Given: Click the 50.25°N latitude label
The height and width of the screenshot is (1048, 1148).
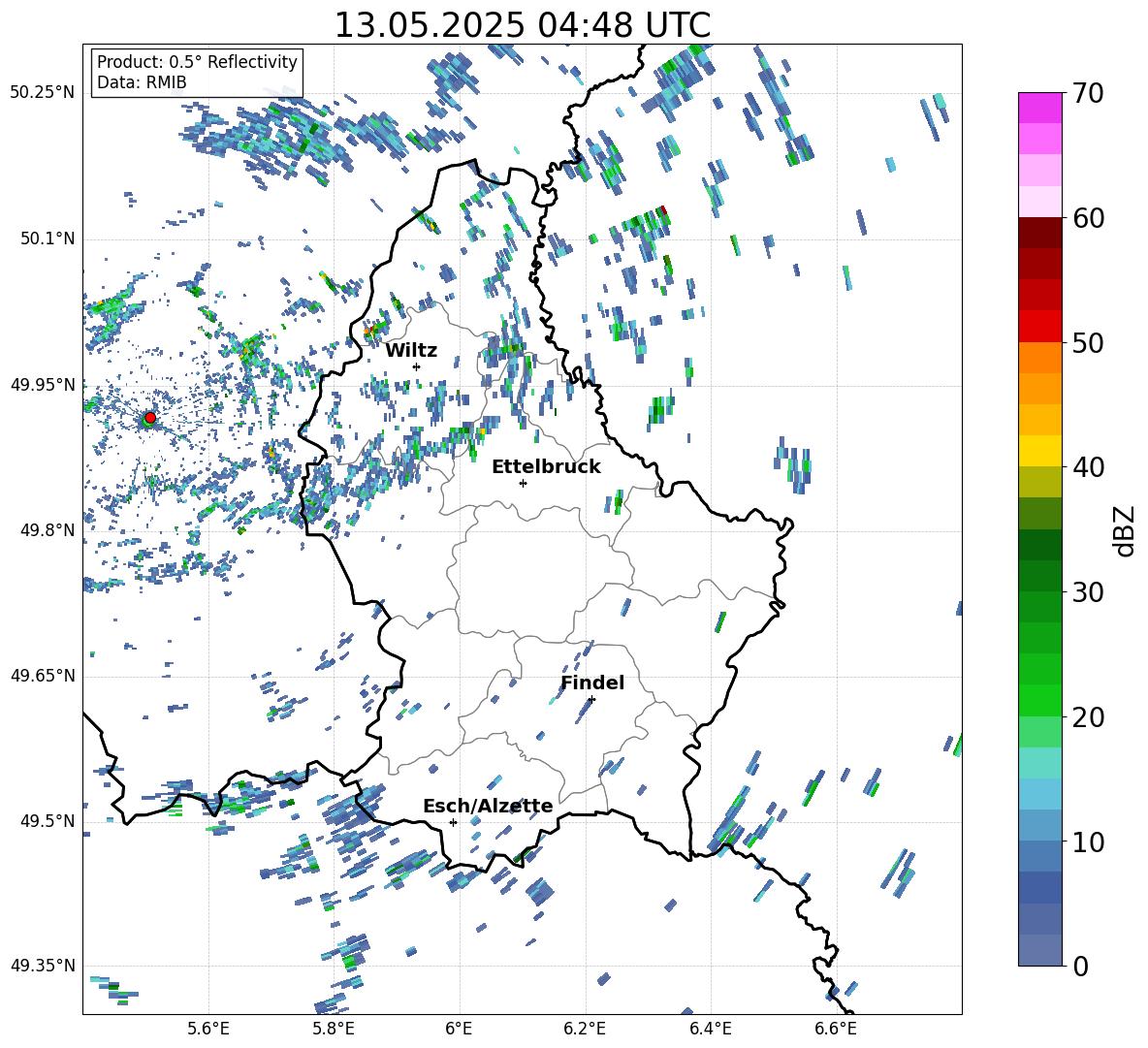Looking at the screenshot, I should click(43, 93).
